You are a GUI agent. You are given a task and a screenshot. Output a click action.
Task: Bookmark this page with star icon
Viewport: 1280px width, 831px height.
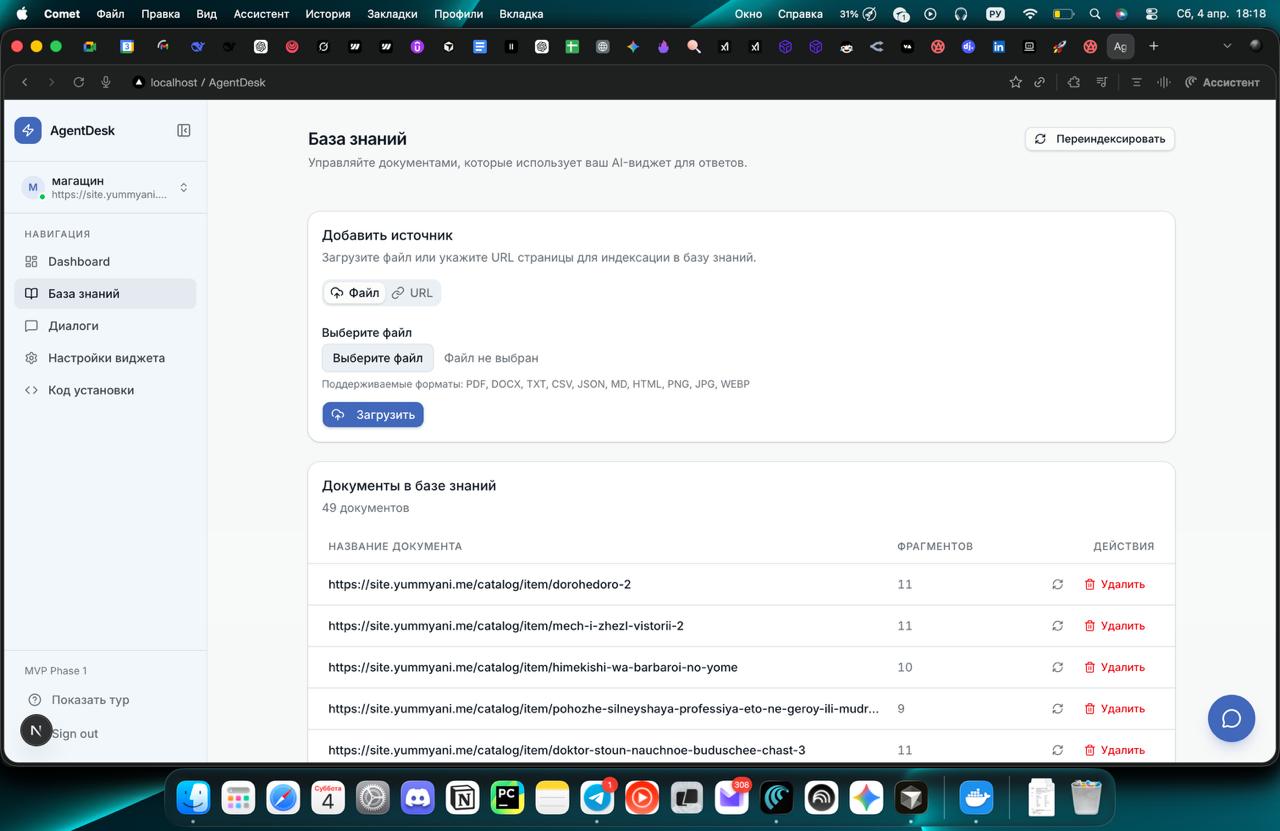coord(1015,82)
